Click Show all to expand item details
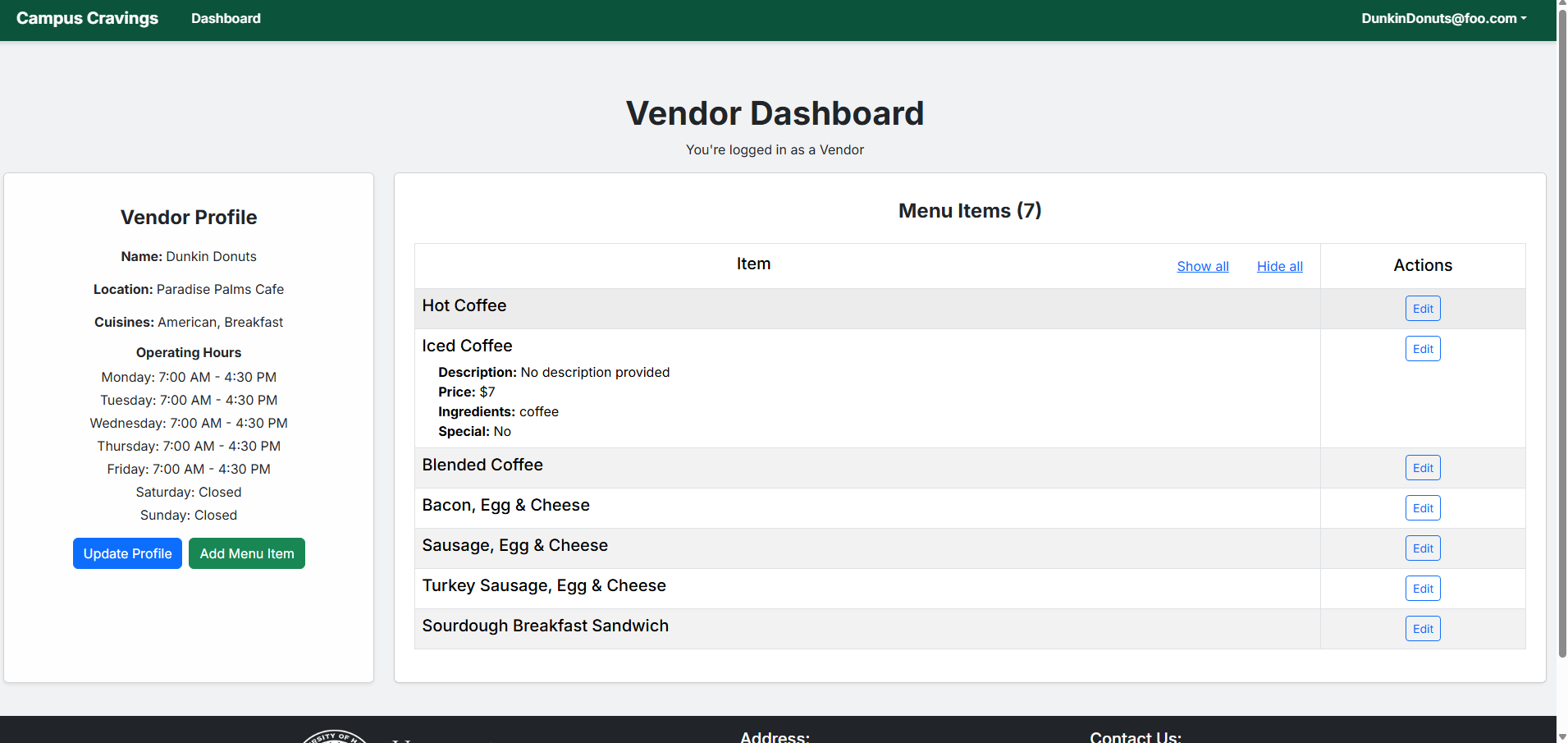 click(x=1202, y=266)
